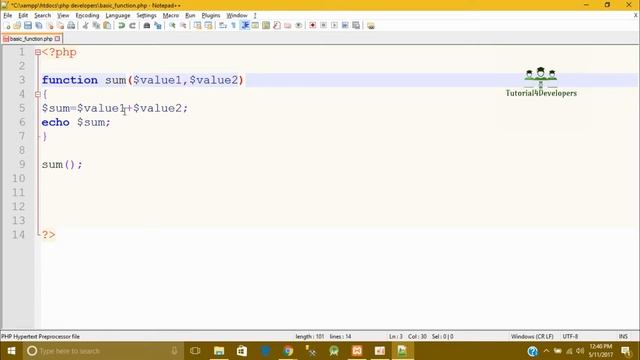640x360 pixels.
Task: Click the Cut scissors toolbar icon
Action: (x=85, y=26)
